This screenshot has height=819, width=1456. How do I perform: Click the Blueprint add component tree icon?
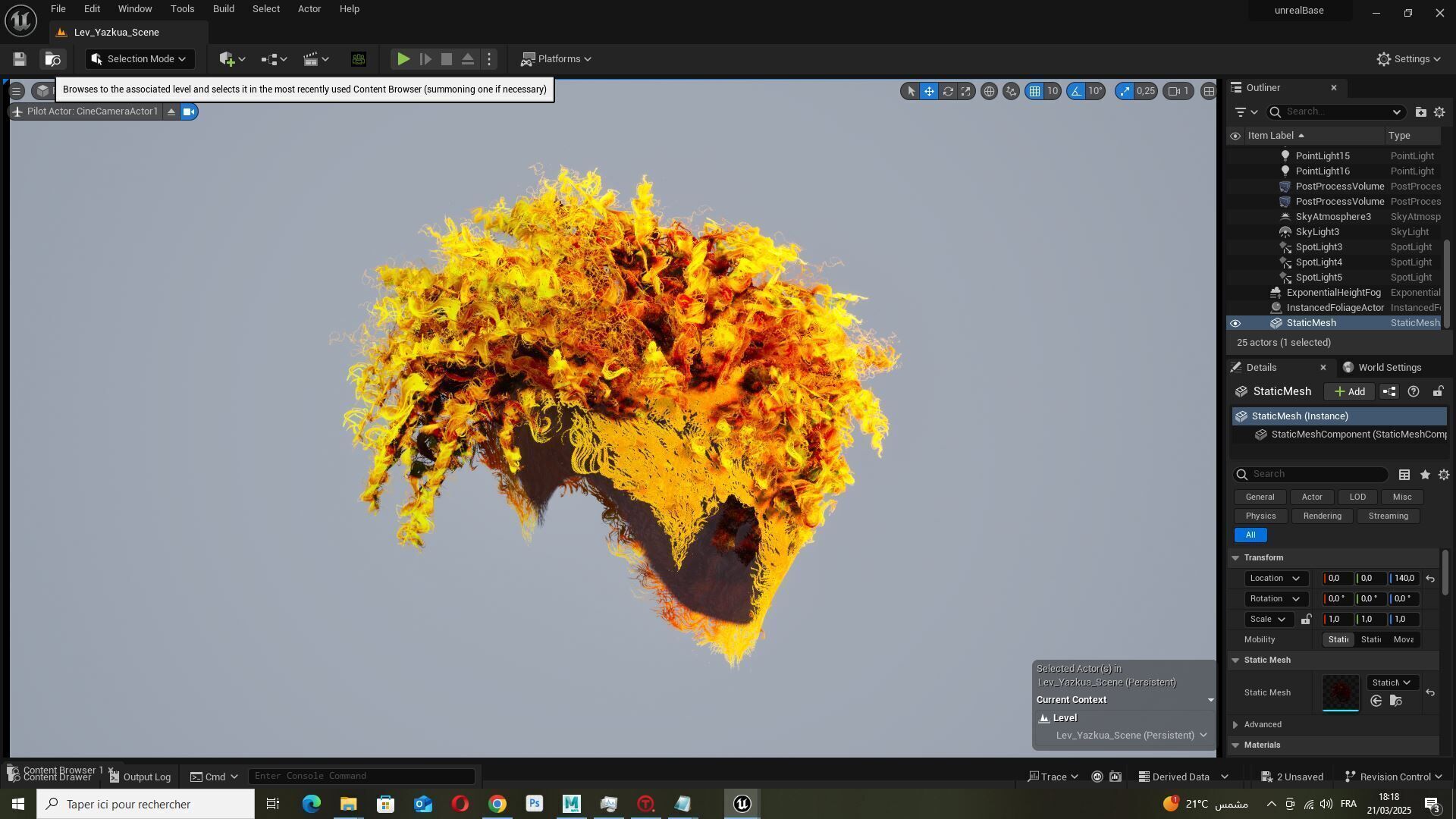(x=1389, y=392)
